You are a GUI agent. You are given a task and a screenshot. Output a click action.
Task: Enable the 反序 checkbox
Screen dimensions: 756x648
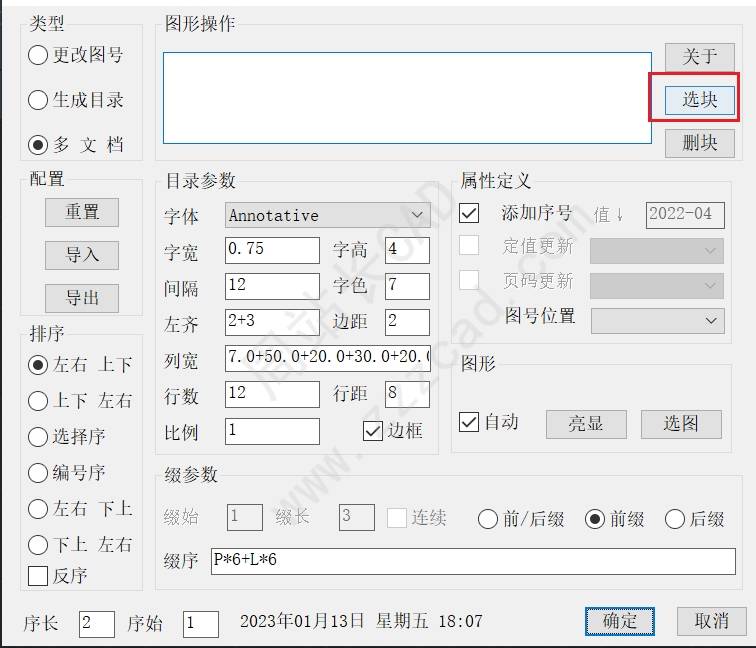click(x=38, y=575)
